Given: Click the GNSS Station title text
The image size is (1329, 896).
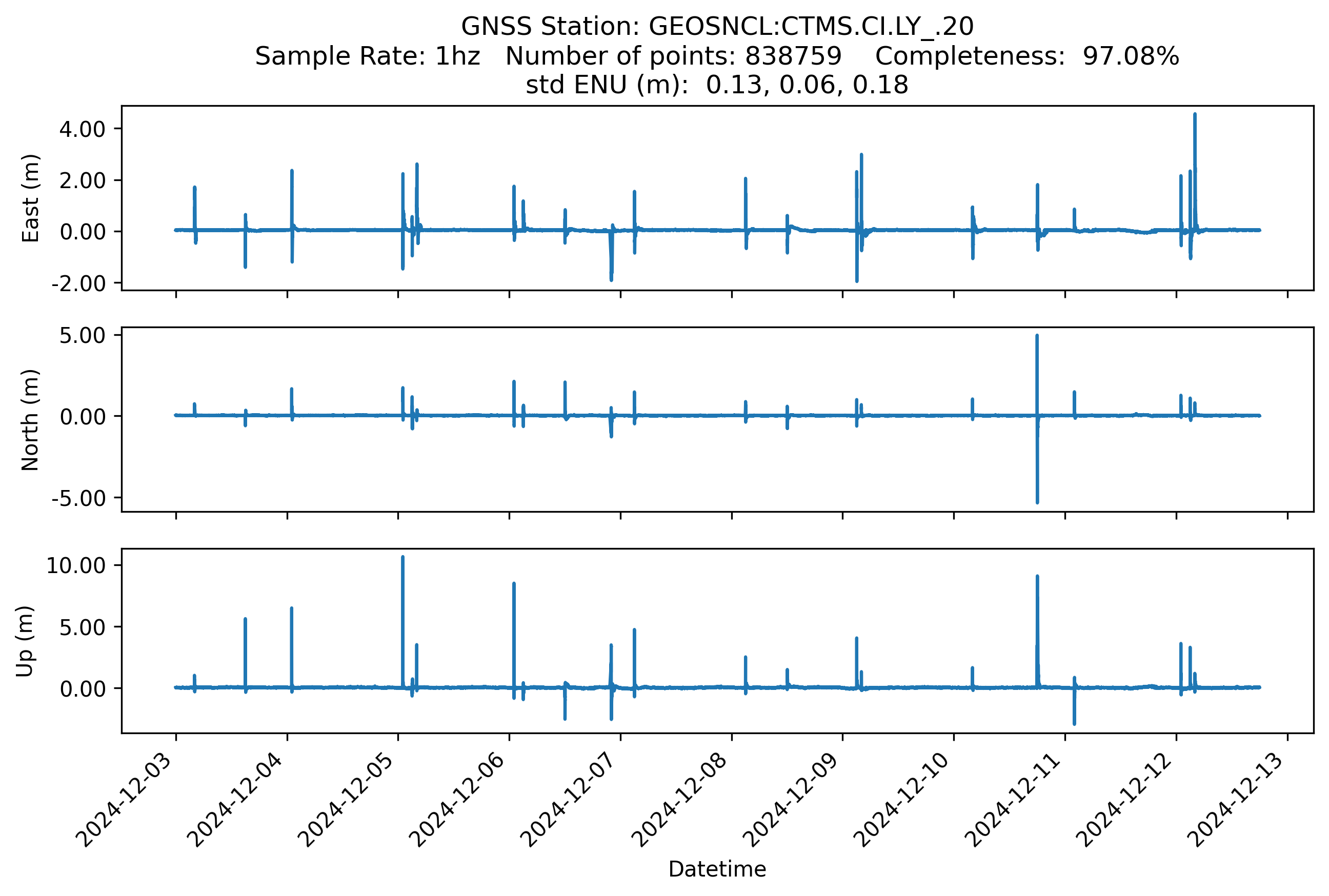Looking at the screenshot, I should (717, 26).
